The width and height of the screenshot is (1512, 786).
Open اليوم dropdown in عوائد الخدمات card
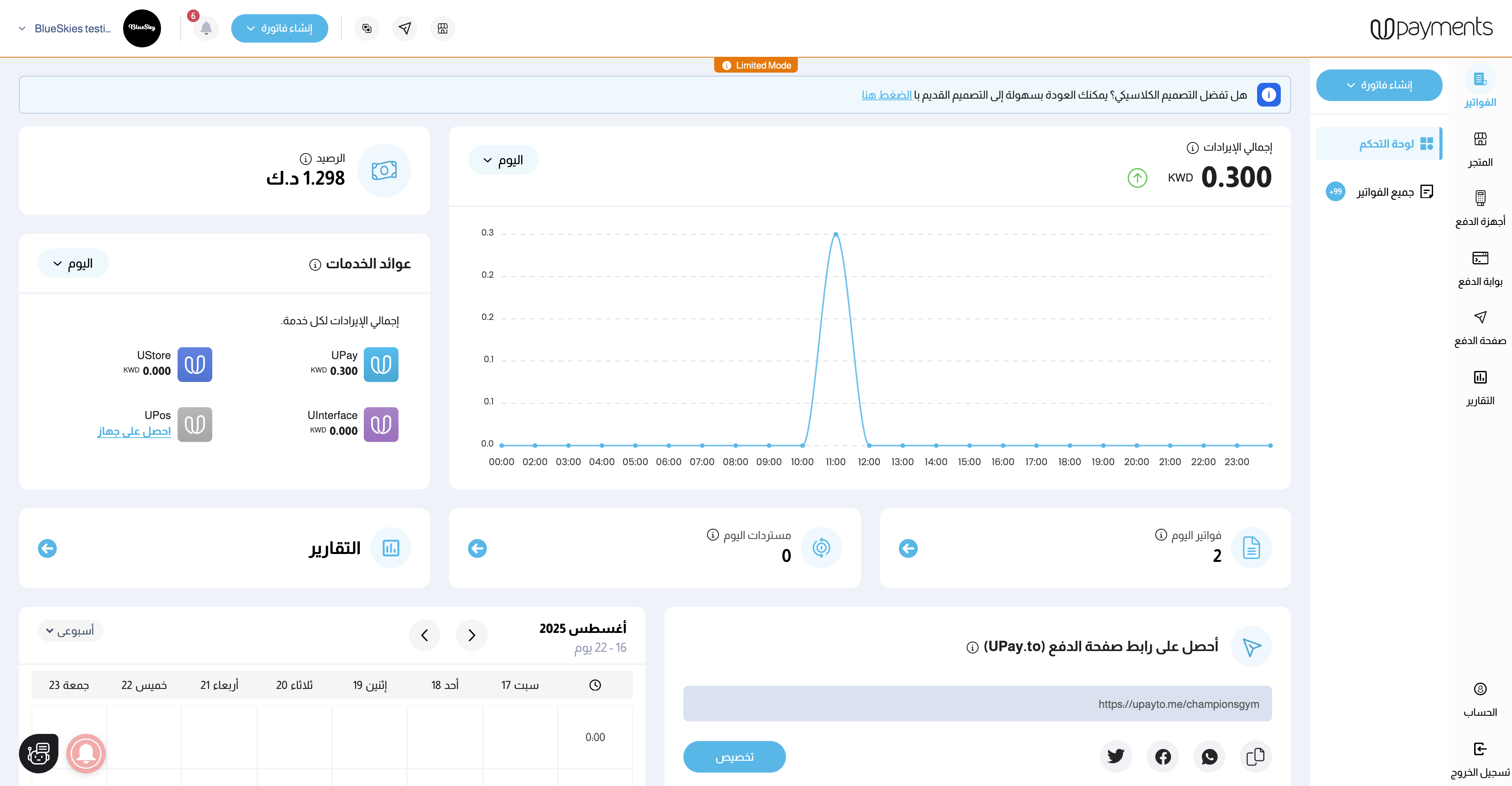click(x=73, y=264)
